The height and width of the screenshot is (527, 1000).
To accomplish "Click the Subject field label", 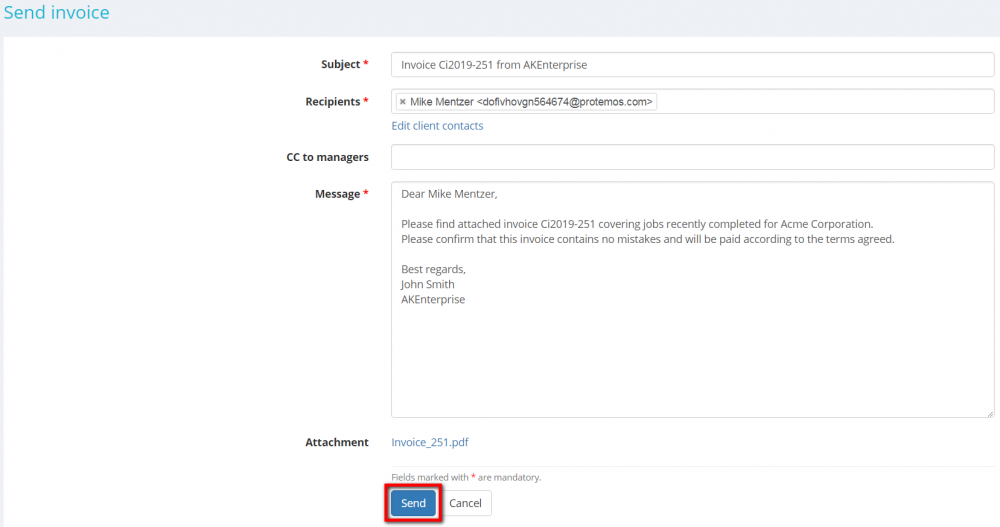I will 340,65.
